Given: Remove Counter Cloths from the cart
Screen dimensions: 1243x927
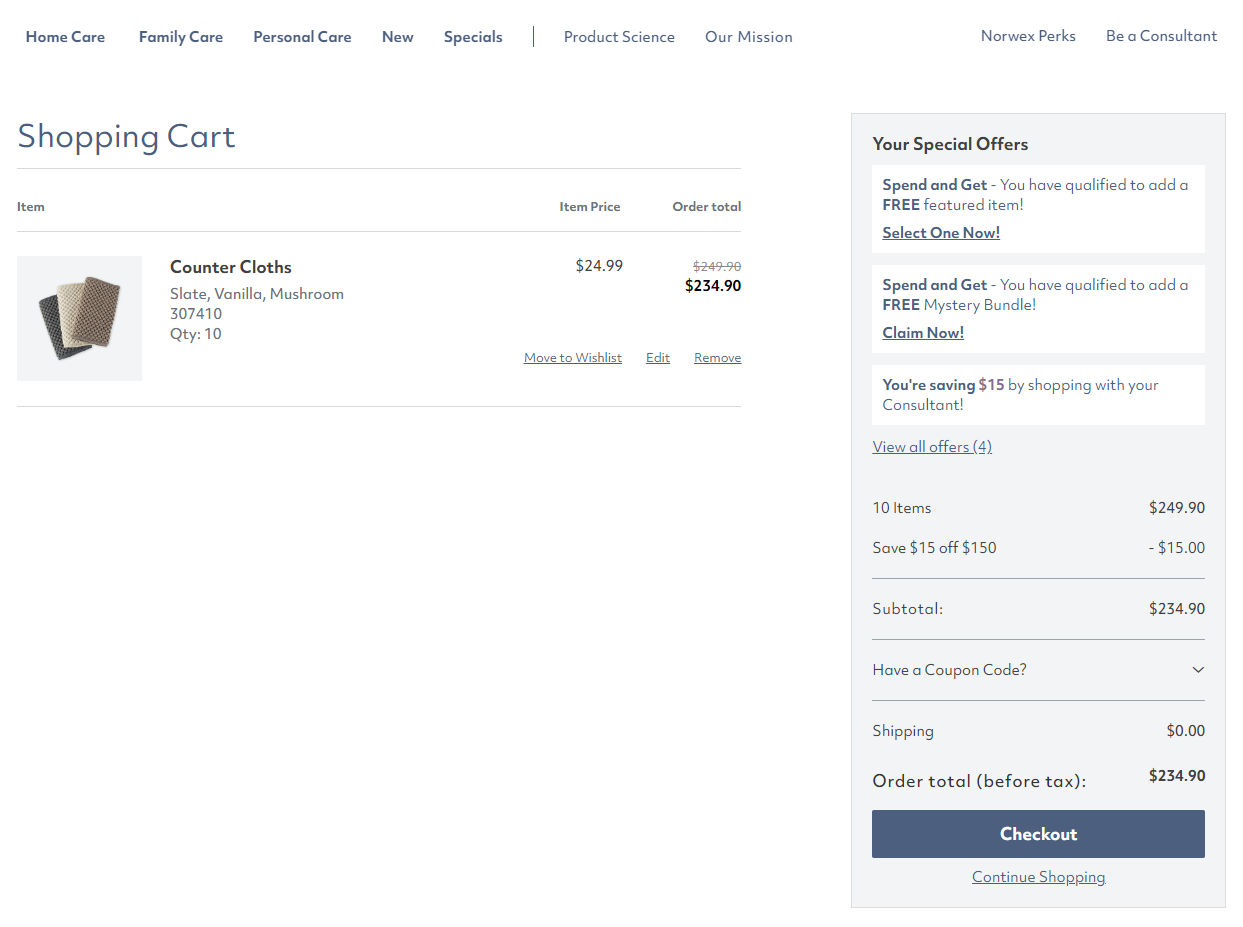Looking at the screenshot, I should point(718,358).
